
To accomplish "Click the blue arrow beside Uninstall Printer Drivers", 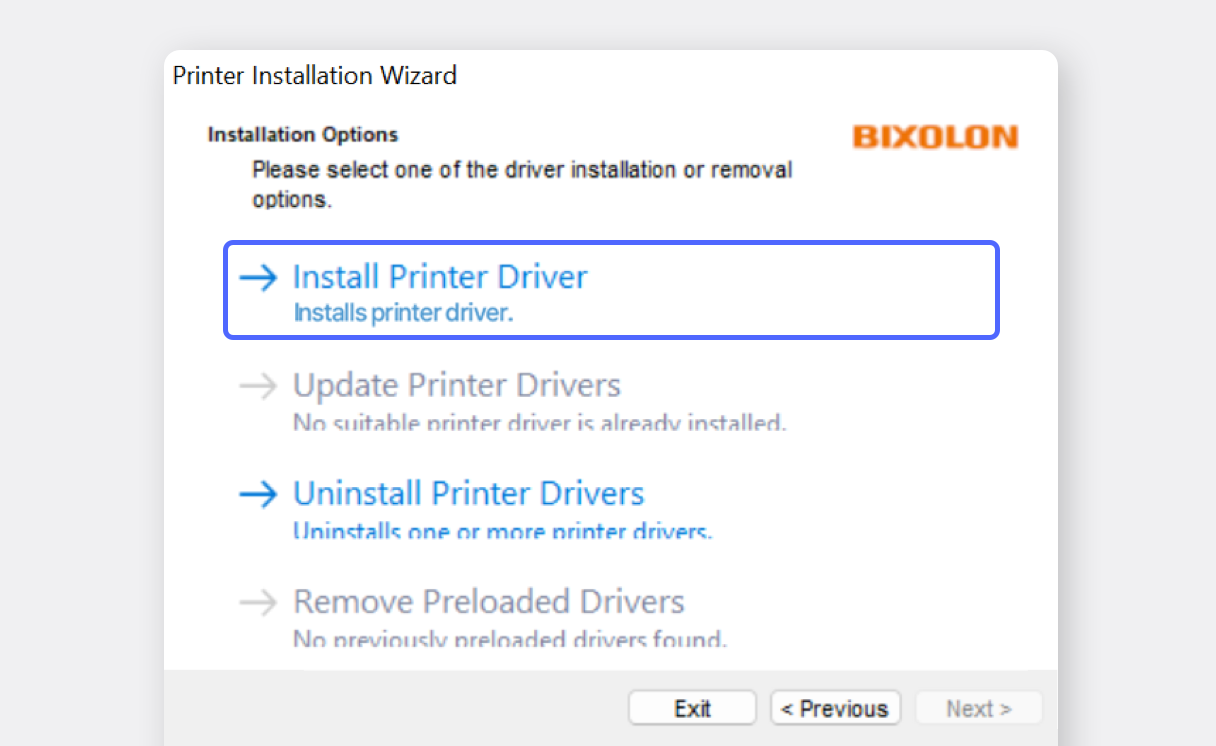I will 258,493.
